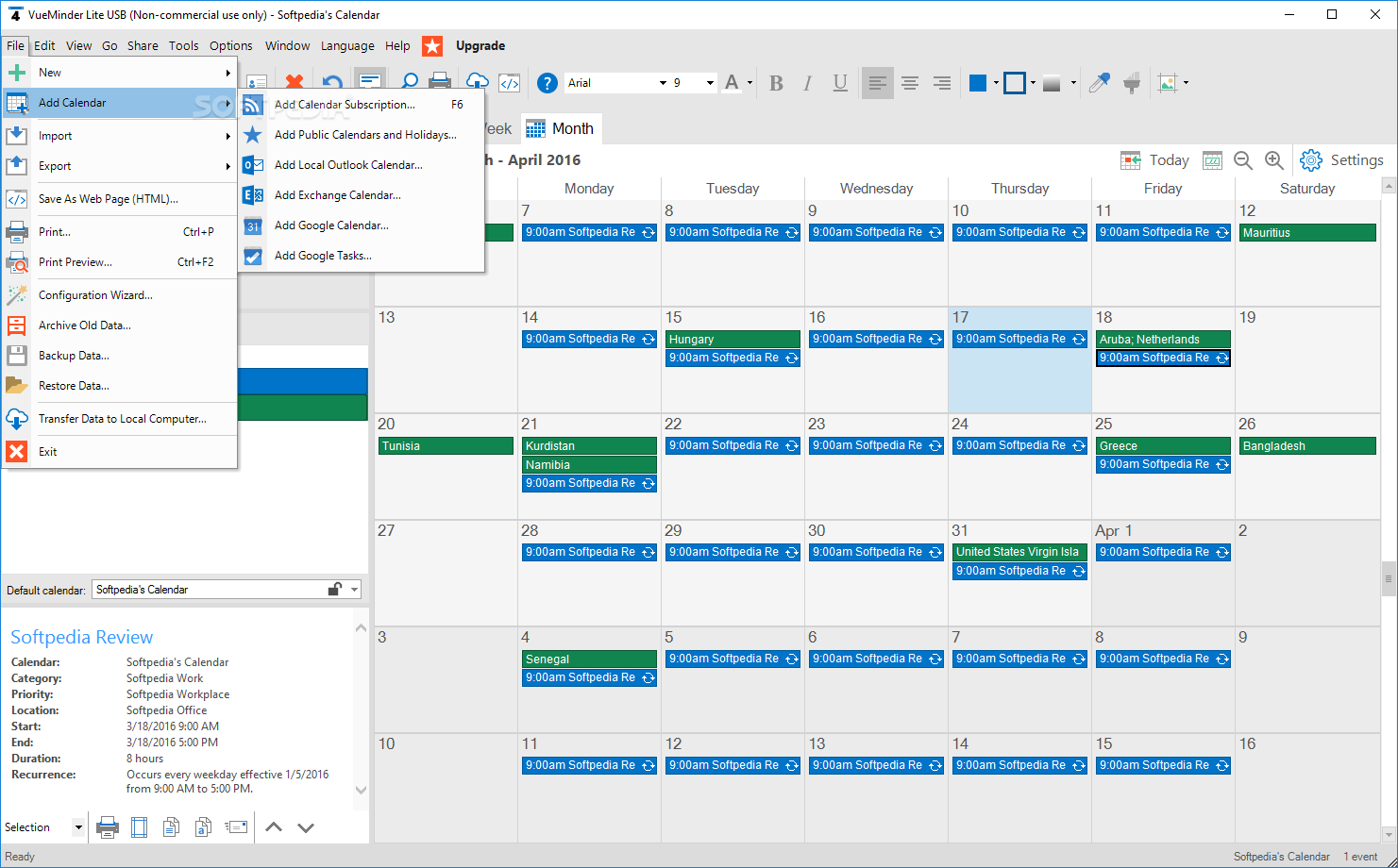Open the Selection dropdown in details toolbar
Image resolution: width=1398 pixels, height=868 pixels.
78,827
